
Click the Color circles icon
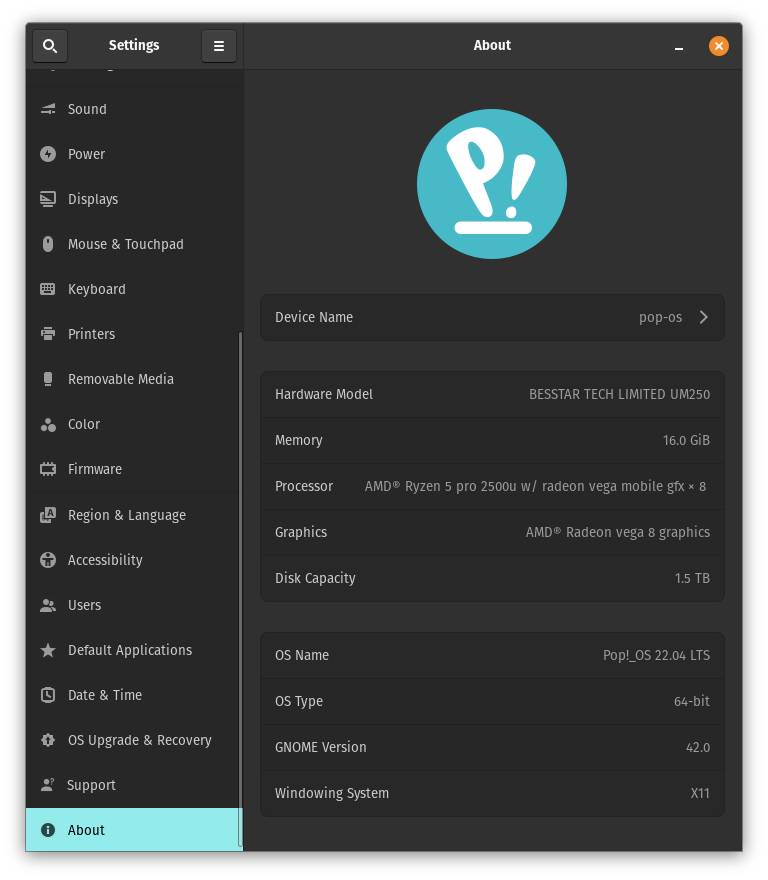(48, 425)
